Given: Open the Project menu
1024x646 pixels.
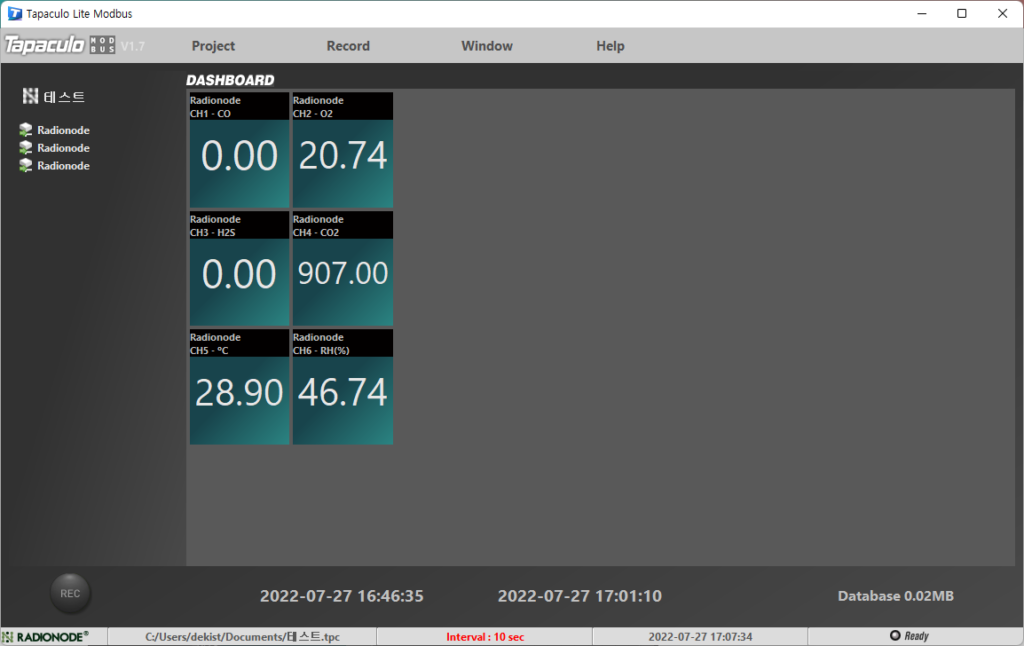Looking at the screenshot, I should (213, 46).
